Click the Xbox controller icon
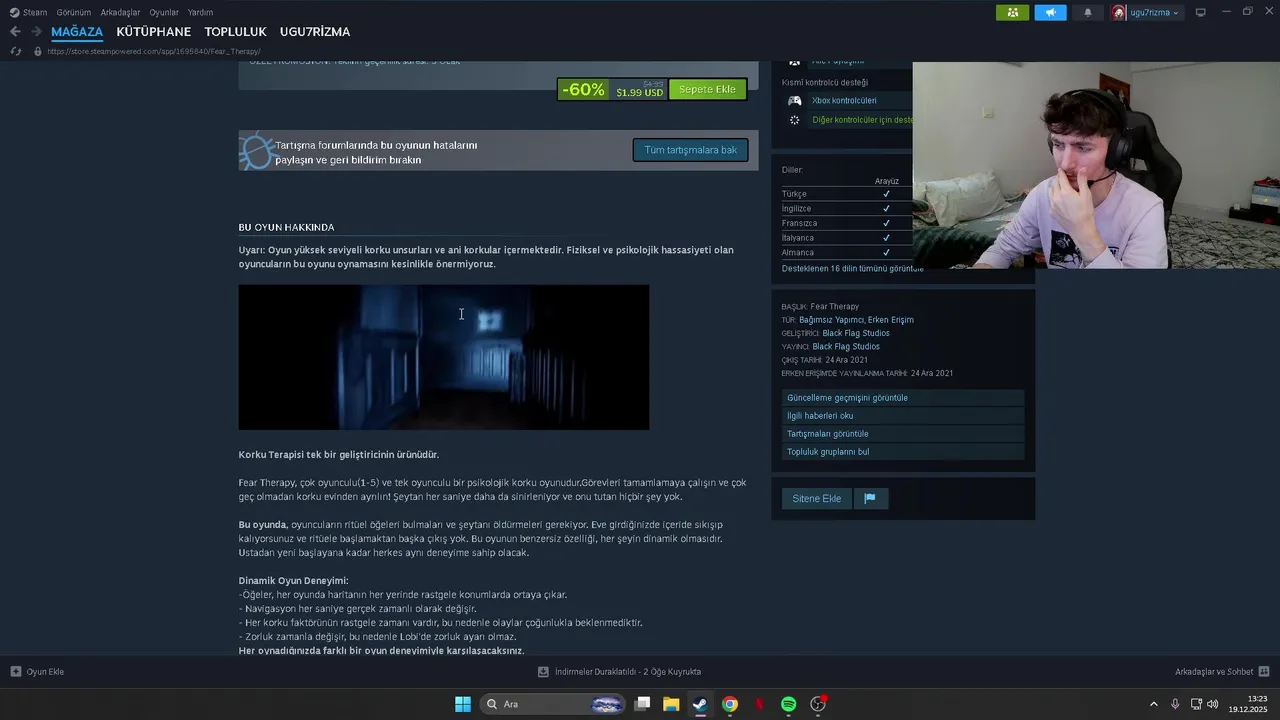Screen dimensions: 1280x720 (x=794, y=100)
